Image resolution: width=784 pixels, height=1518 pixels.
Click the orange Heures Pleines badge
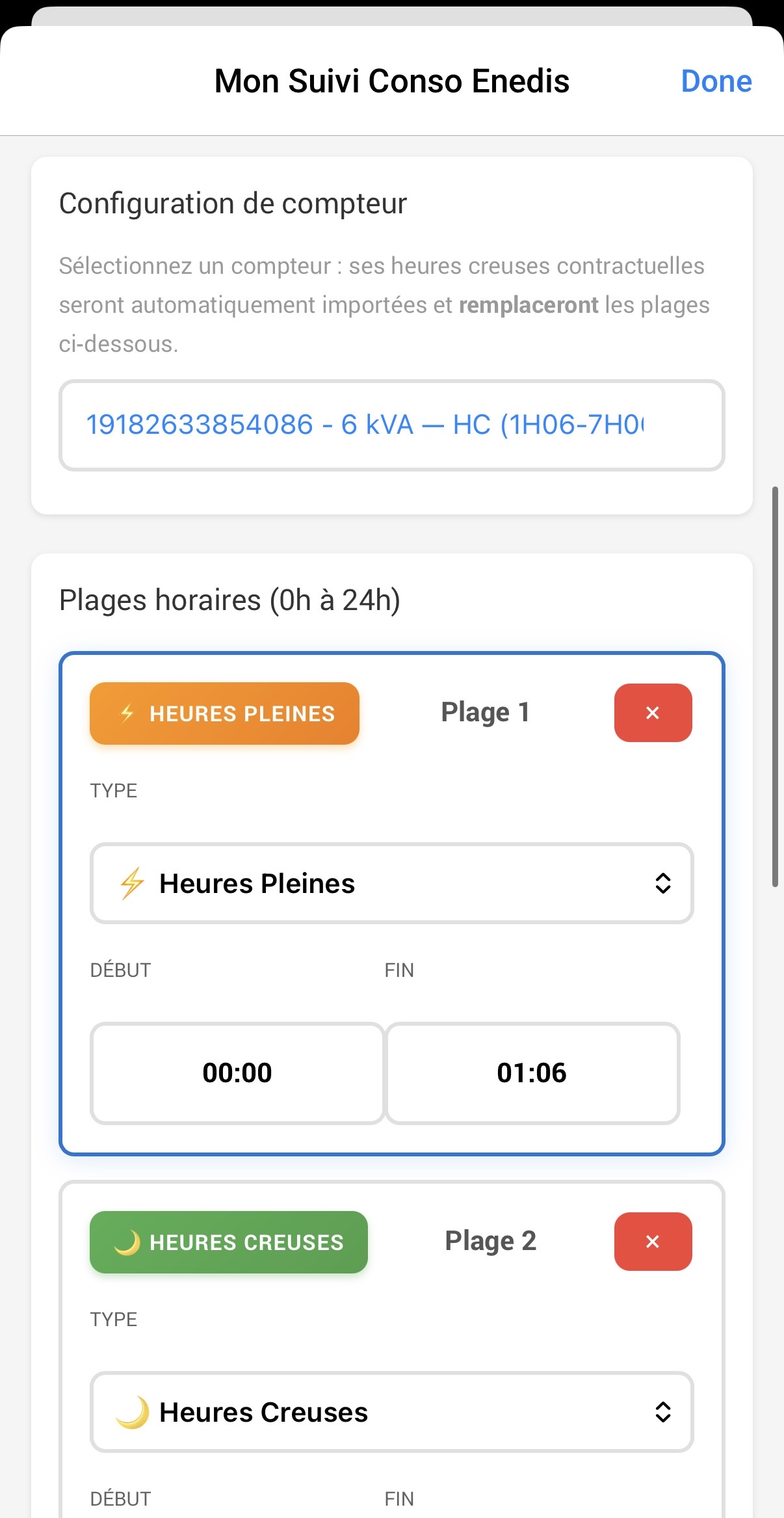tap(225, 713)
